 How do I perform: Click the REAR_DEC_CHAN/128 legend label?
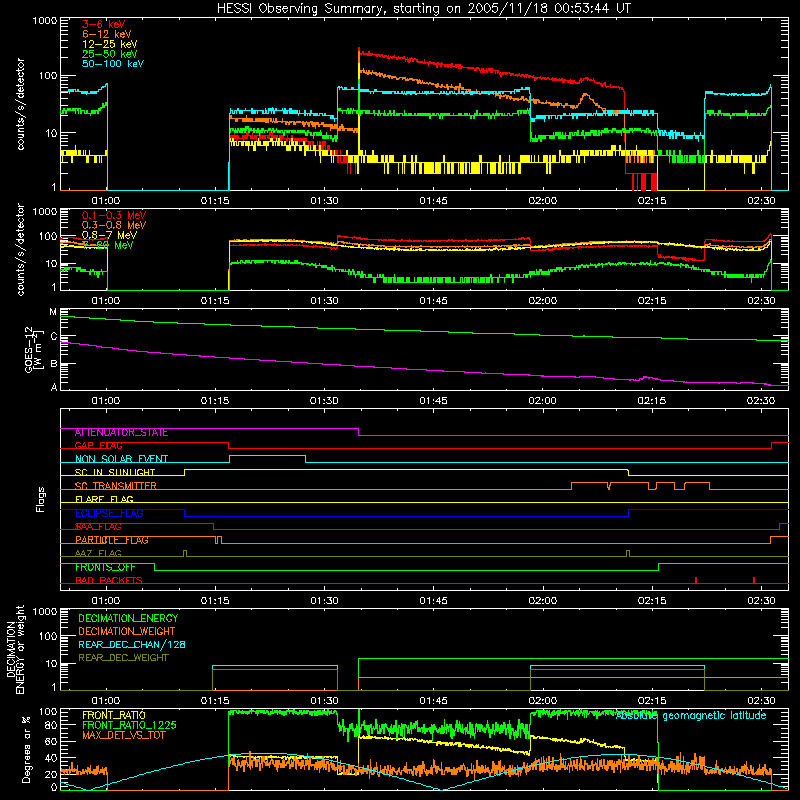point(132,645)
